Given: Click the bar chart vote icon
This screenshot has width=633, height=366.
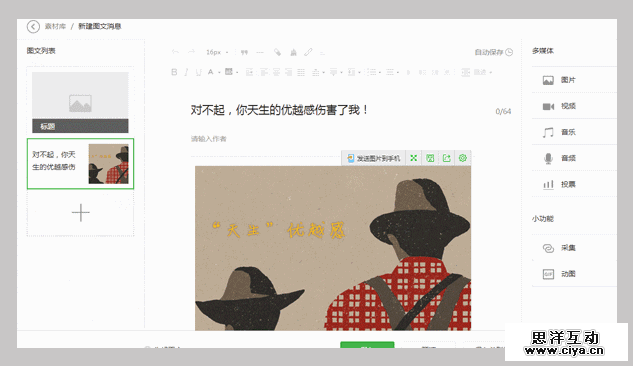Looking at the screenshot, I should pos(548,185).
